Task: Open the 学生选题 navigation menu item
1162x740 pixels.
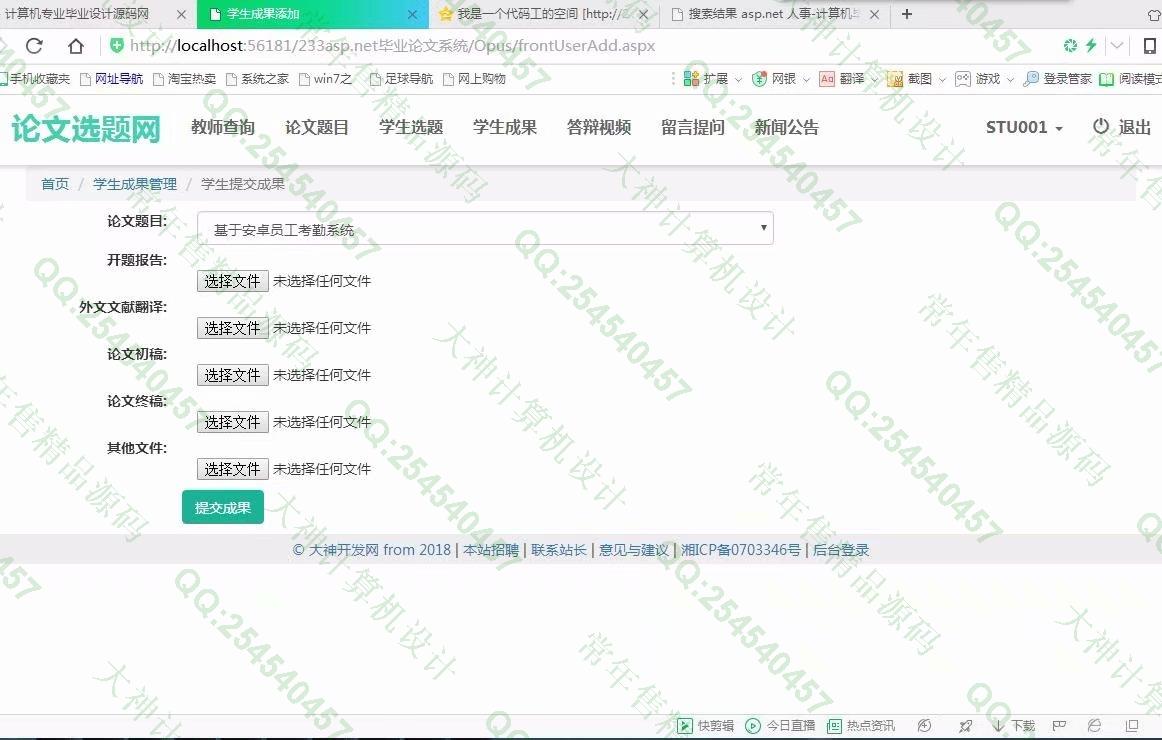Action: (x=411, y=127)
